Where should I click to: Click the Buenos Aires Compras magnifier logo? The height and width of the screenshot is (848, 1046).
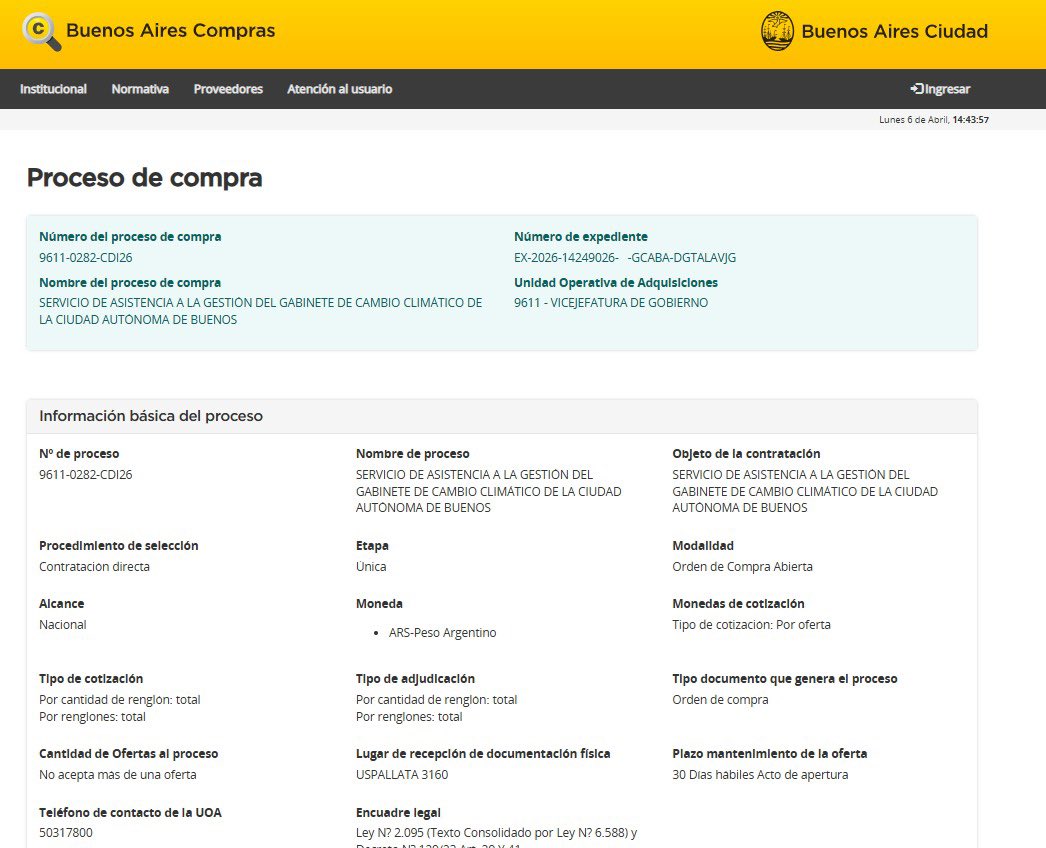tap(42, 32)
